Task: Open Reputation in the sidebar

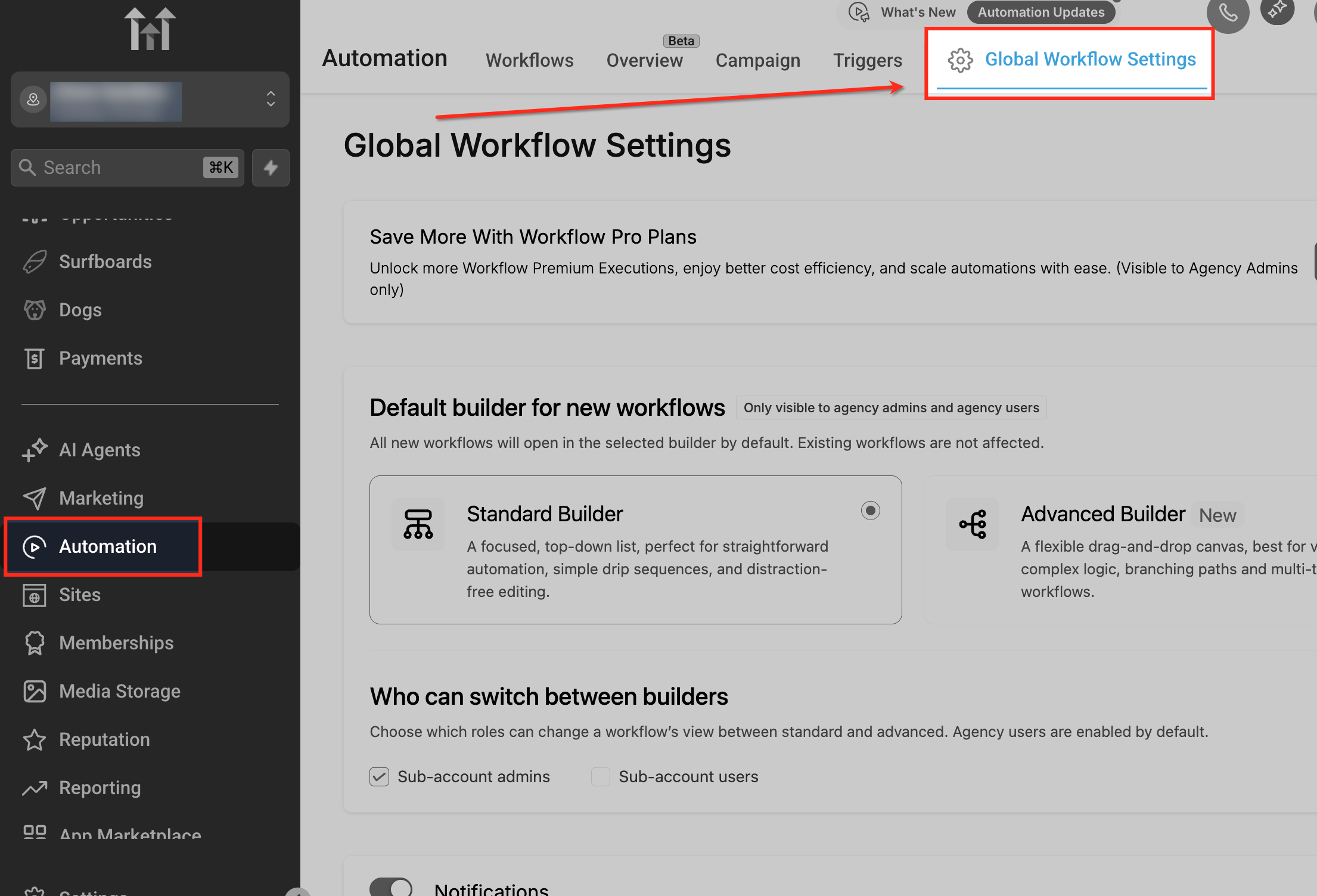Action: (104, 739)
